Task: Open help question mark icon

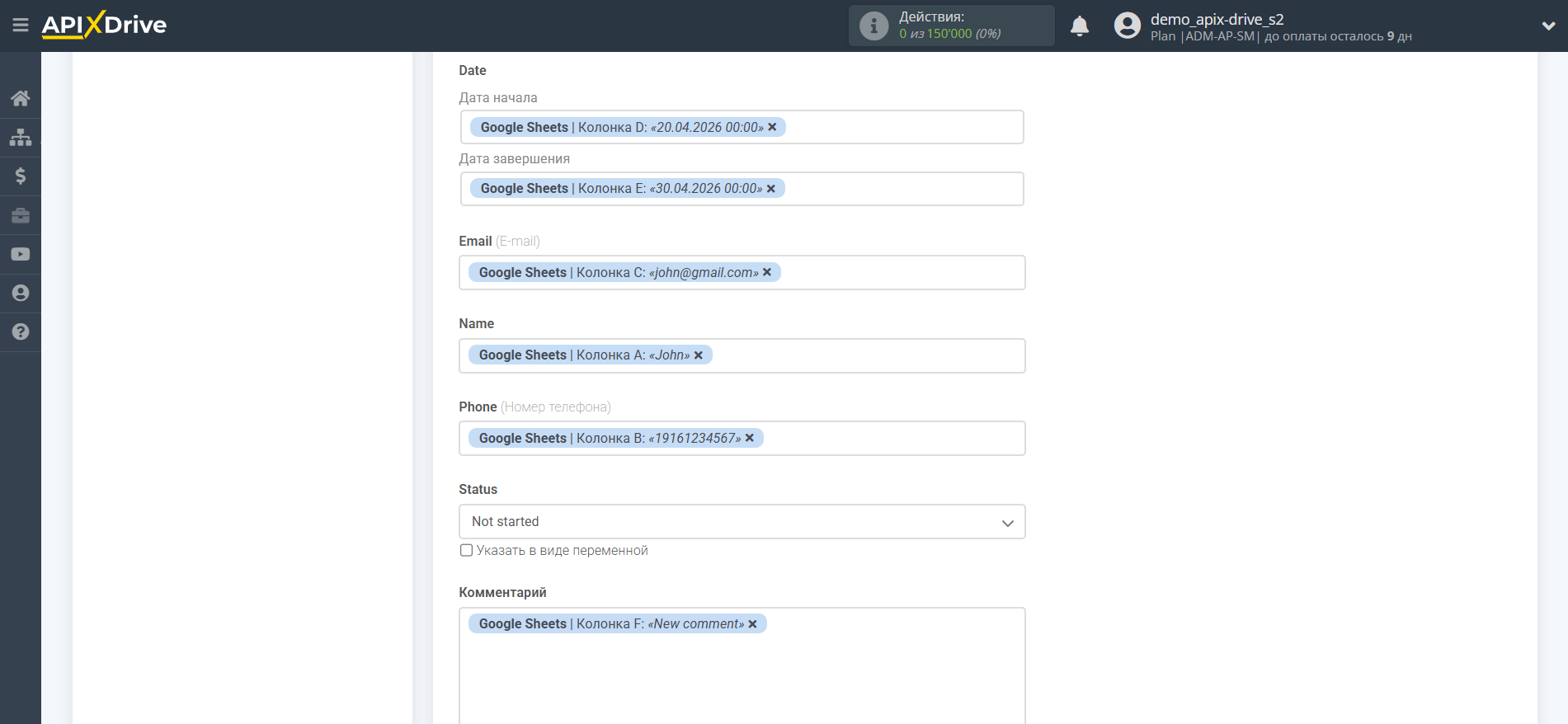Action: (21, 331)
